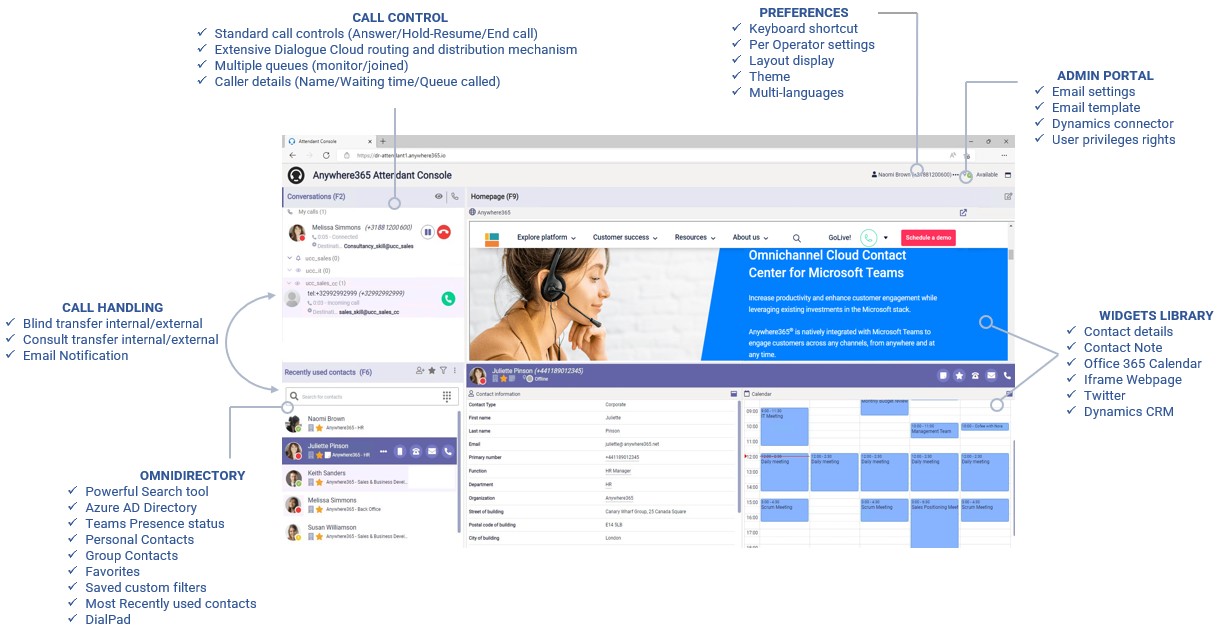
Task: Collapse the ucc_sales queue chevron
Action: [x=289, y=257]
